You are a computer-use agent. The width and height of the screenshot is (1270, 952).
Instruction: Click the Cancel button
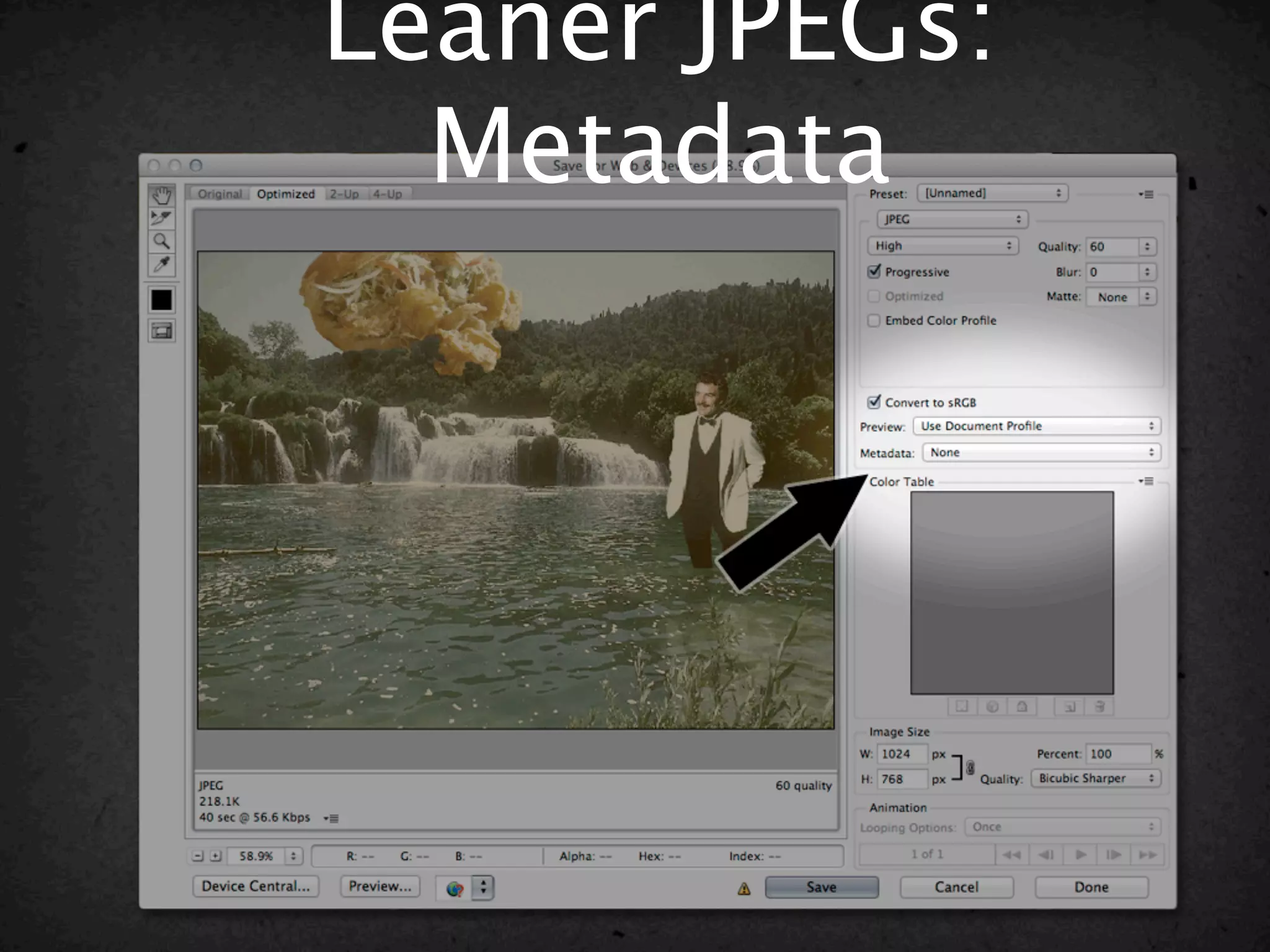coord(956,887)
